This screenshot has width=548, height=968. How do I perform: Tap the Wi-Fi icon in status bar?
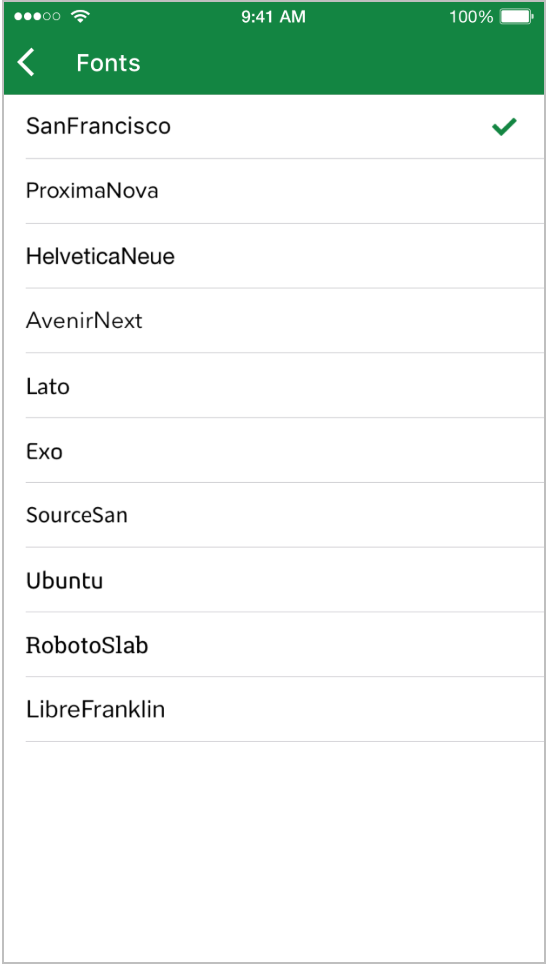[x=79, y=17]
